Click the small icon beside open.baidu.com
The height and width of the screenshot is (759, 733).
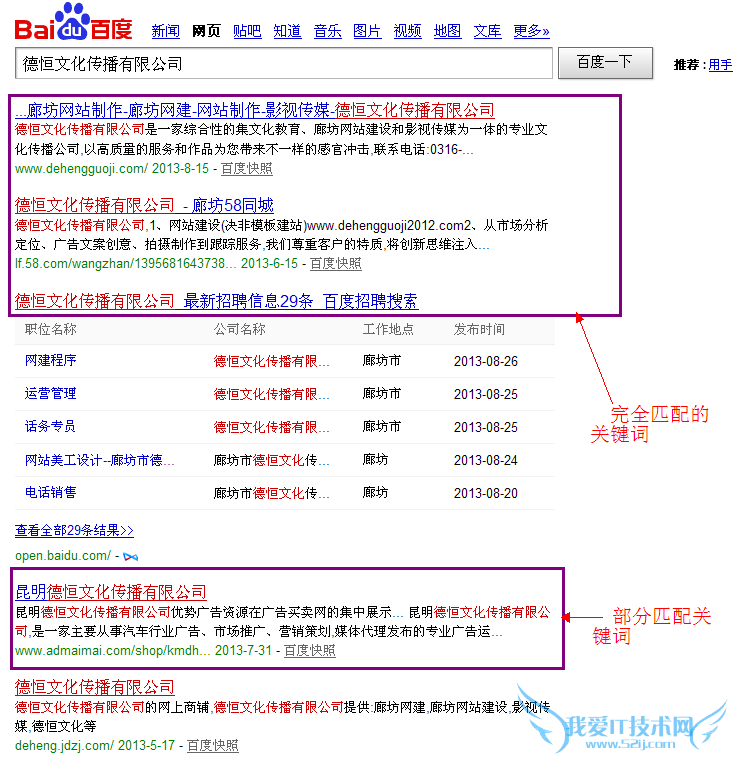(x=130, y=557)
